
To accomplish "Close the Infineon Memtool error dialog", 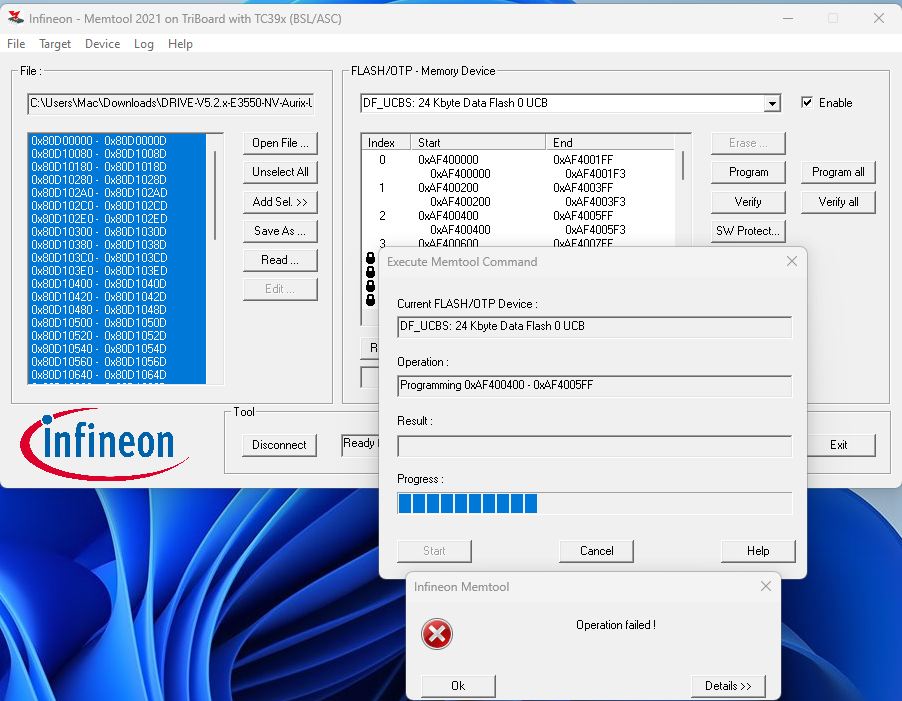I will (x=765, y=586).
